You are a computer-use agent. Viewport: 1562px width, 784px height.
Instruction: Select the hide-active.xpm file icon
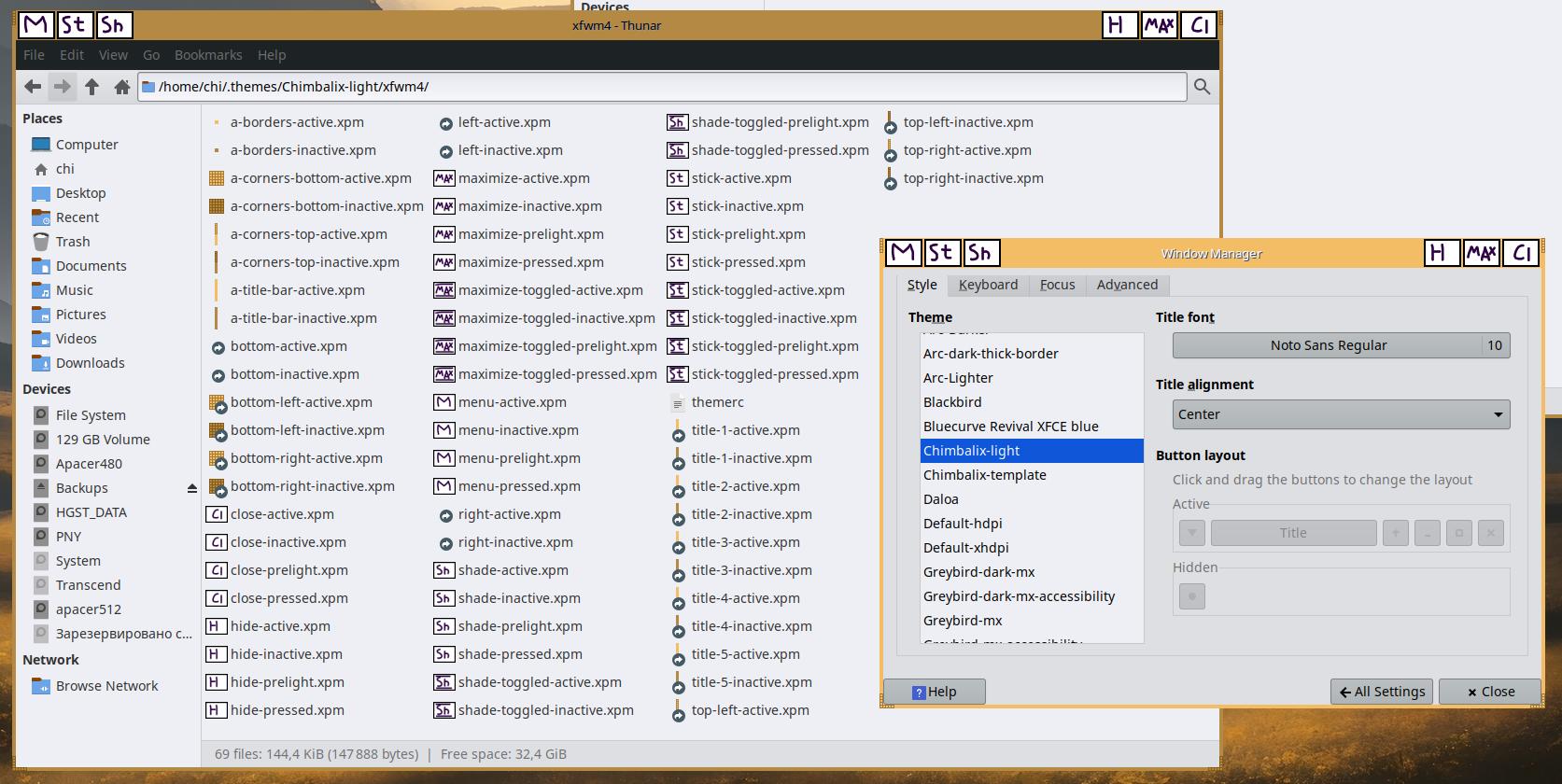coord(217,626)
